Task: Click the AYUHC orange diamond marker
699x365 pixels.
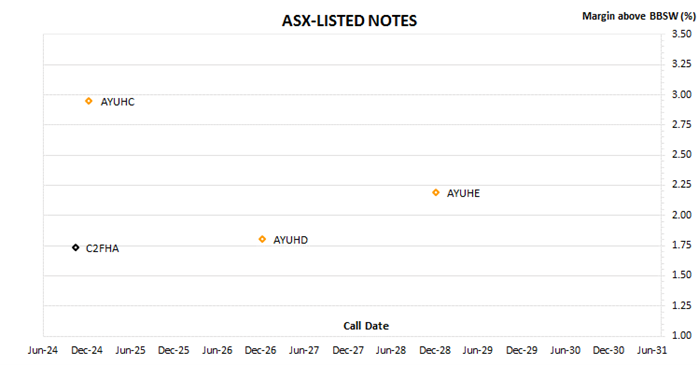Action: coord(89,101)
